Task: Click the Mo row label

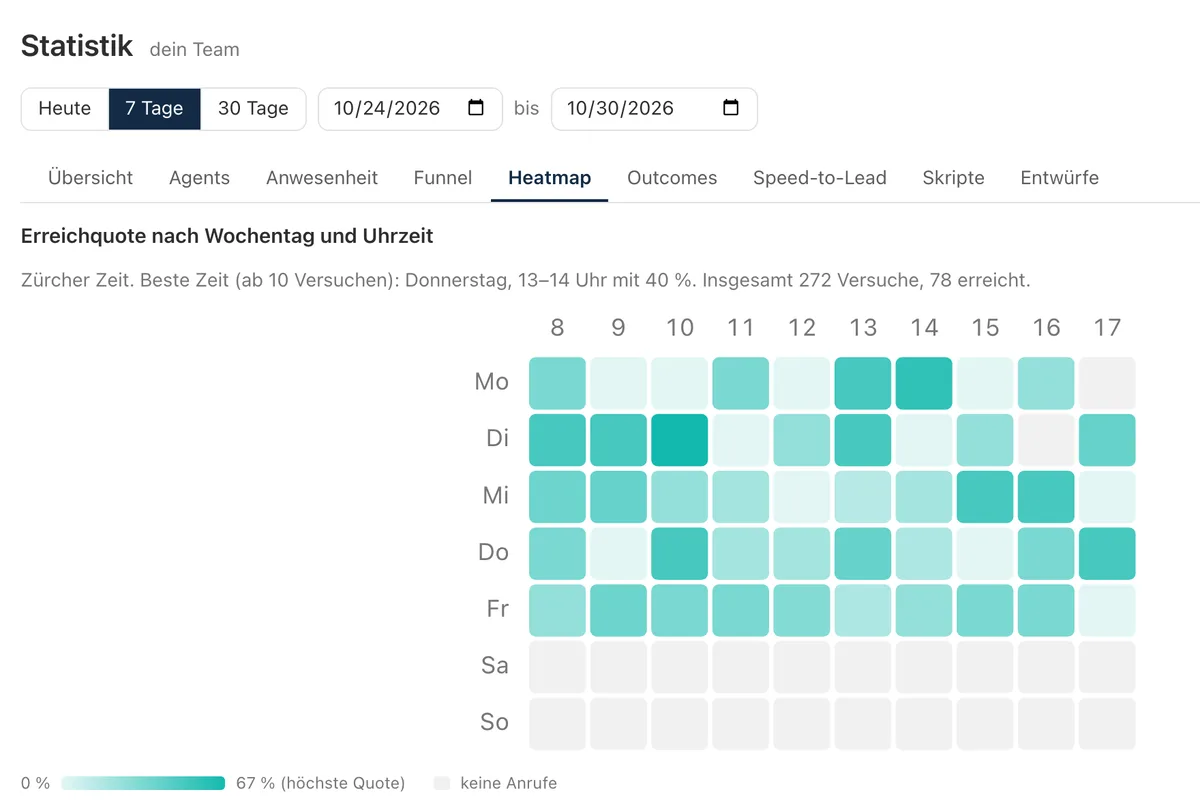Action: [491, 382]
